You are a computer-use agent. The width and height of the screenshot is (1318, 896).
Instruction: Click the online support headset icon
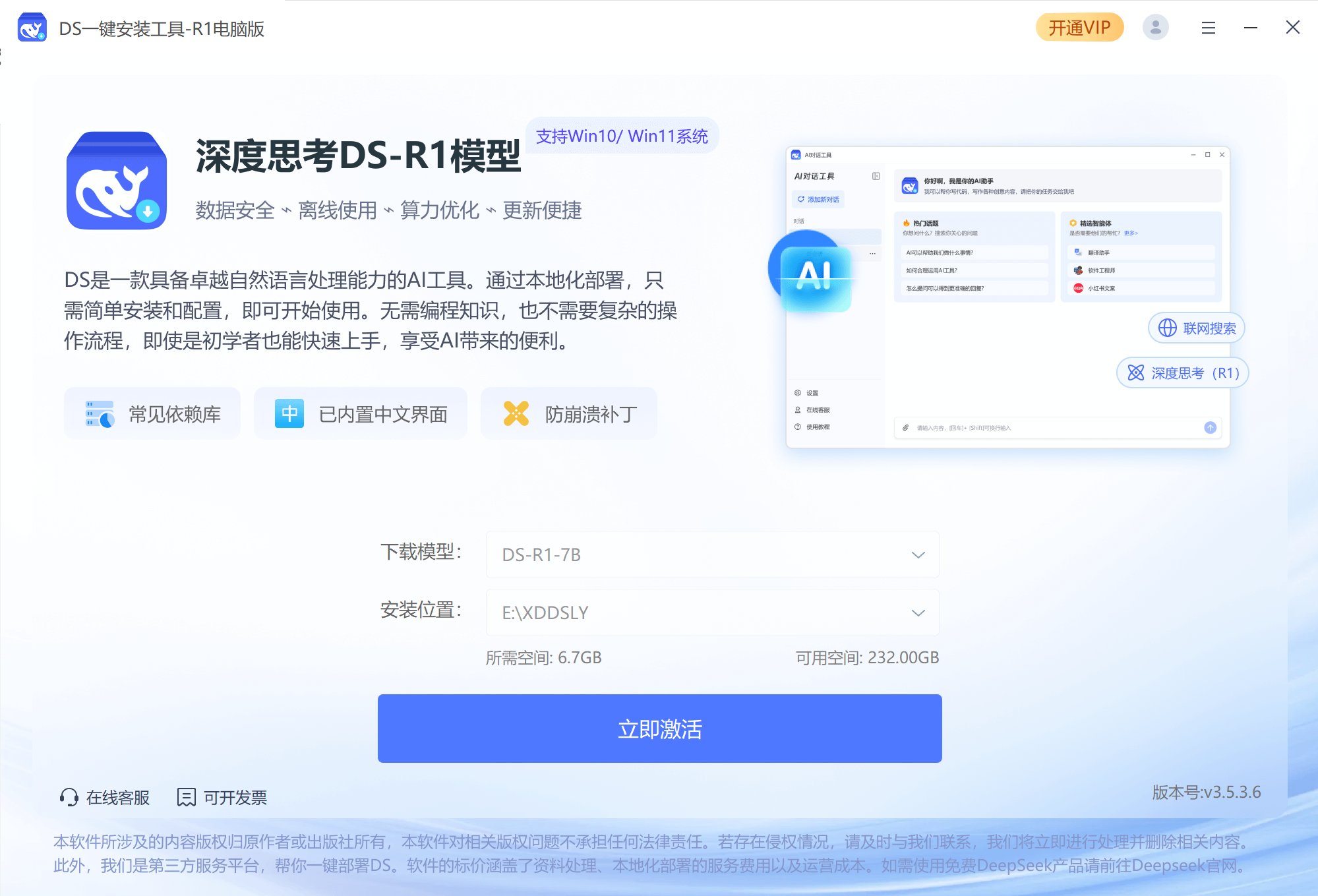click(x=69, y=797)
